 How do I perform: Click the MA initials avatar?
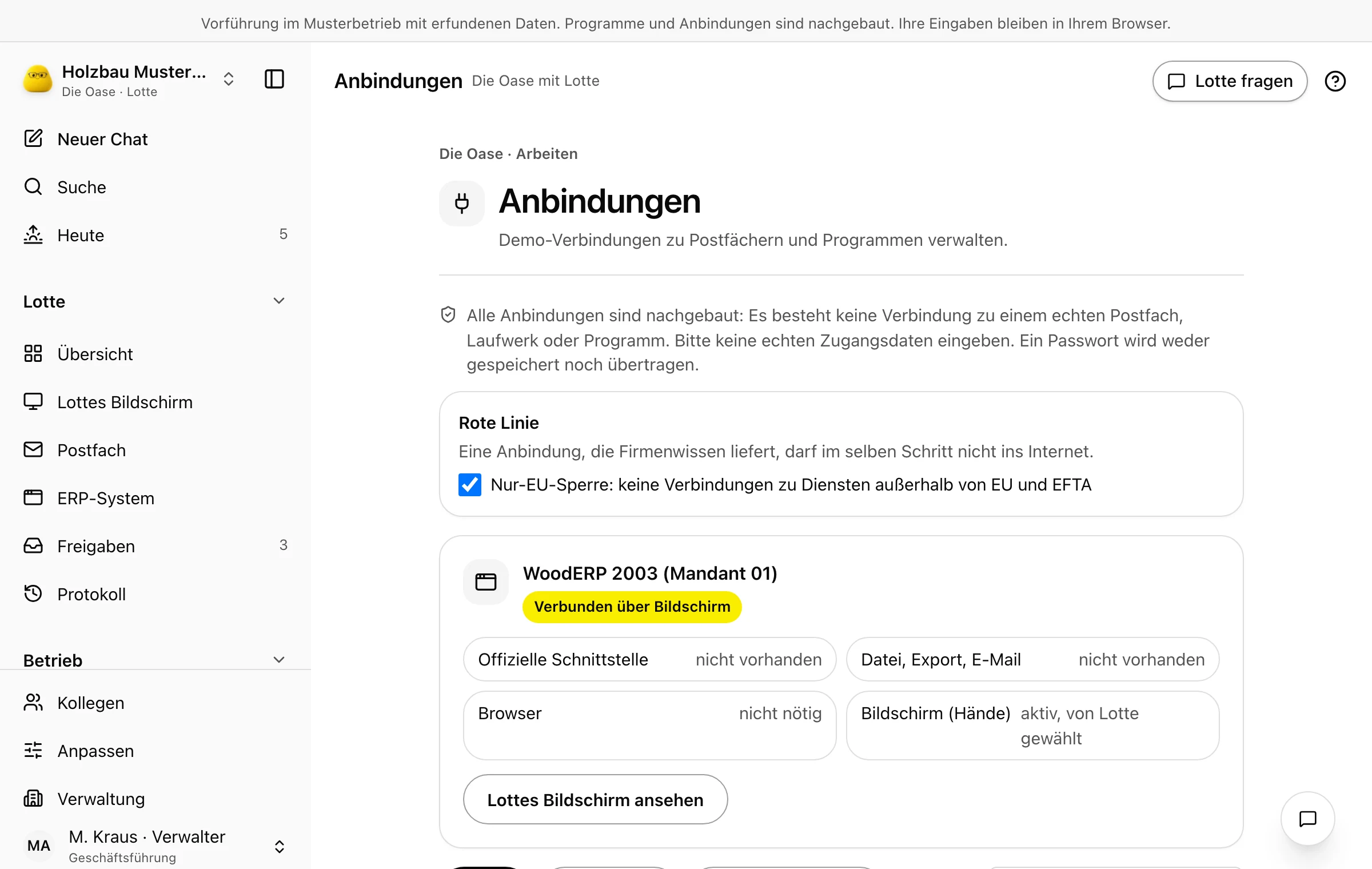39,846
